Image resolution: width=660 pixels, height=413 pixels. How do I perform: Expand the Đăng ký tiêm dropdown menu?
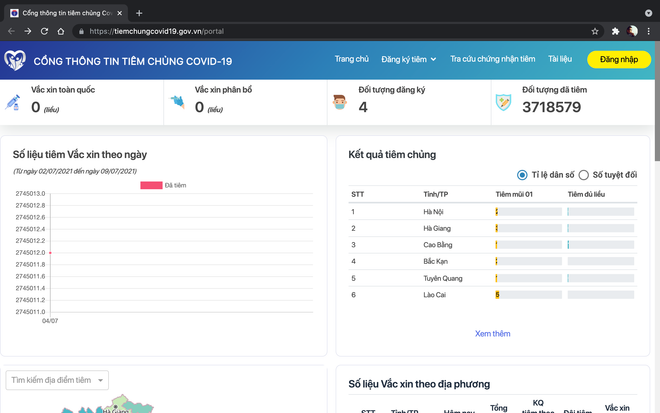pyautogui.click(x=409, y=60)
